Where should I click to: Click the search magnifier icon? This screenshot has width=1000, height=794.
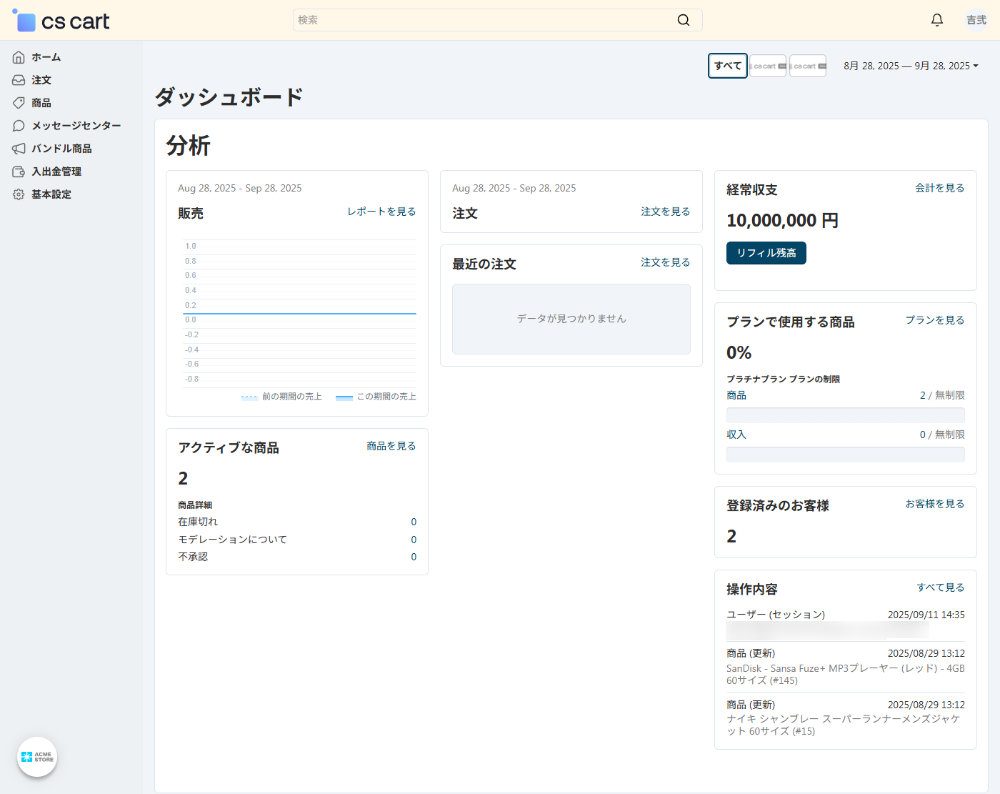(684, 20)
